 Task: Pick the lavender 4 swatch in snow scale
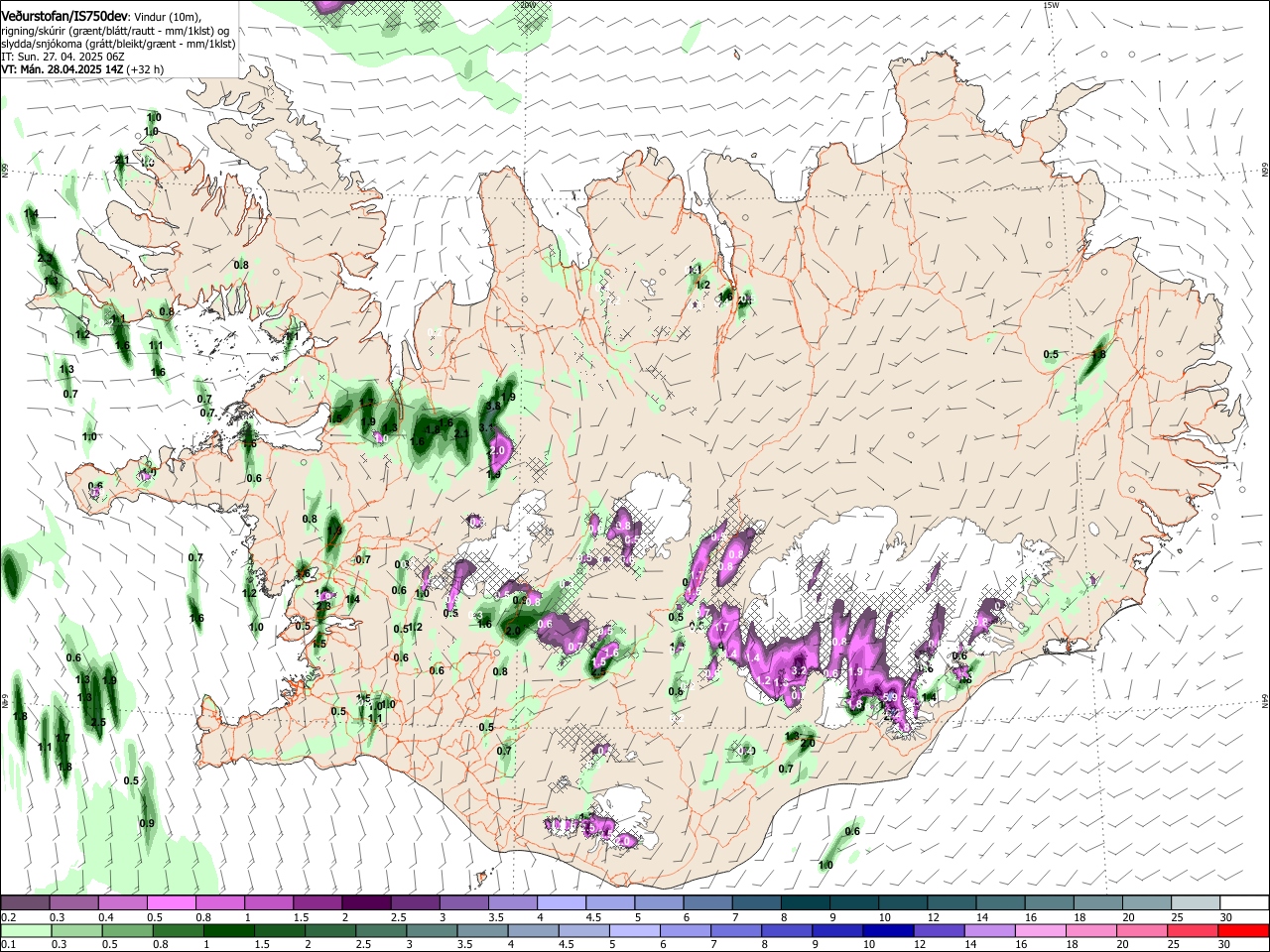coord(562,903)
